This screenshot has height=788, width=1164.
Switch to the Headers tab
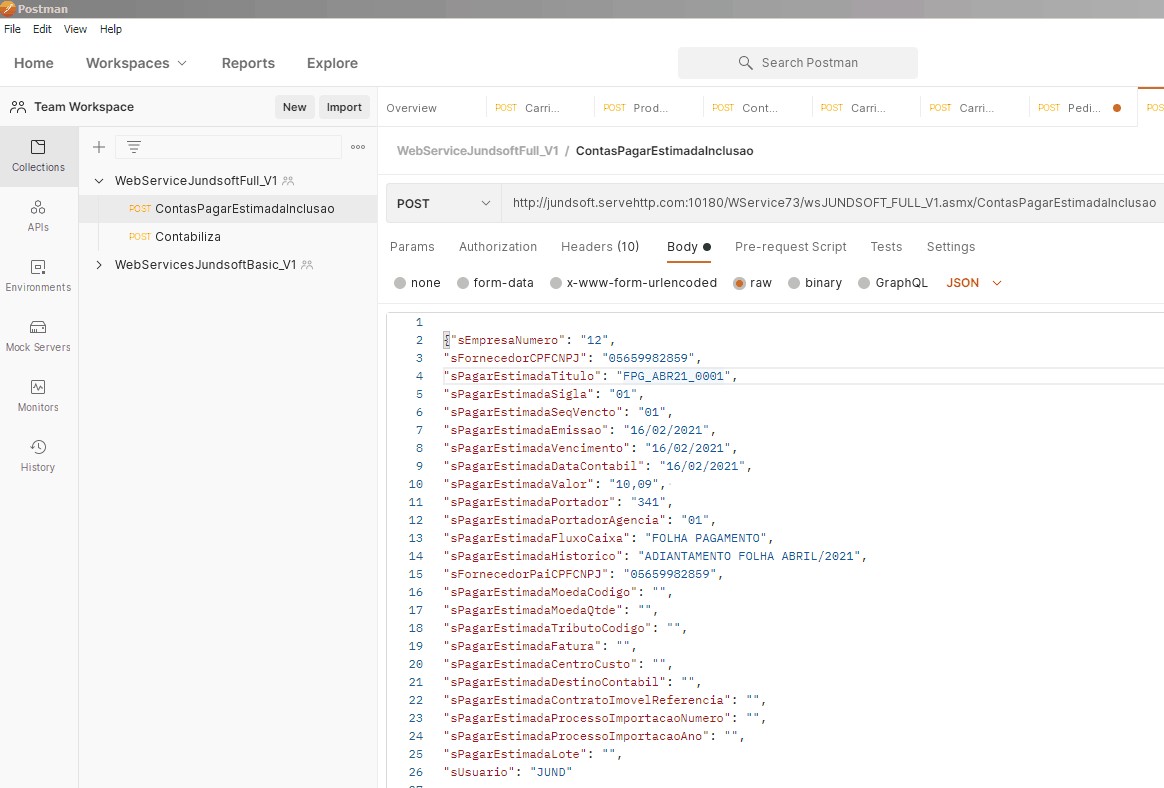(x=600, y=247)
